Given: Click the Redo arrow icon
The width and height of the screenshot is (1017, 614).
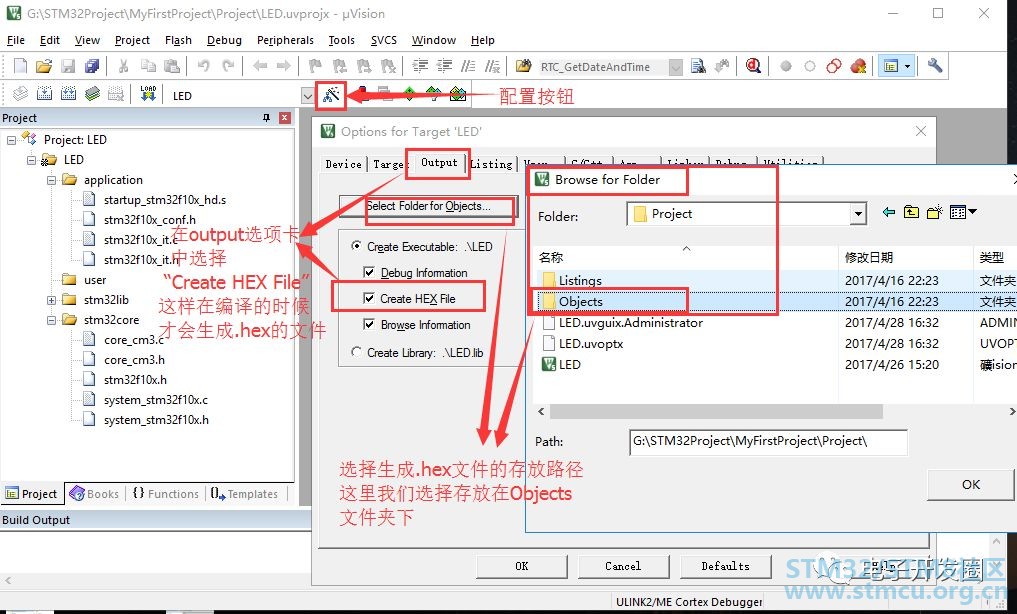Looking at the screenshot, I should [x=228, y=65].
